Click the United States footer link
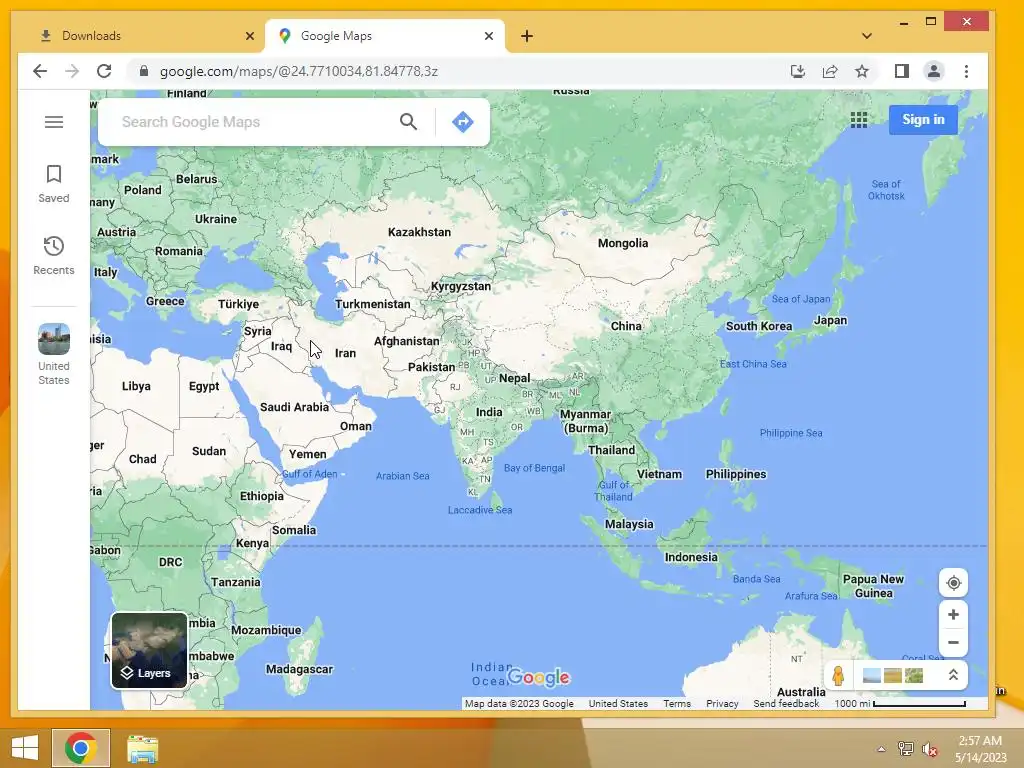This screenshot has width=1024, height=768. point(618,703)
